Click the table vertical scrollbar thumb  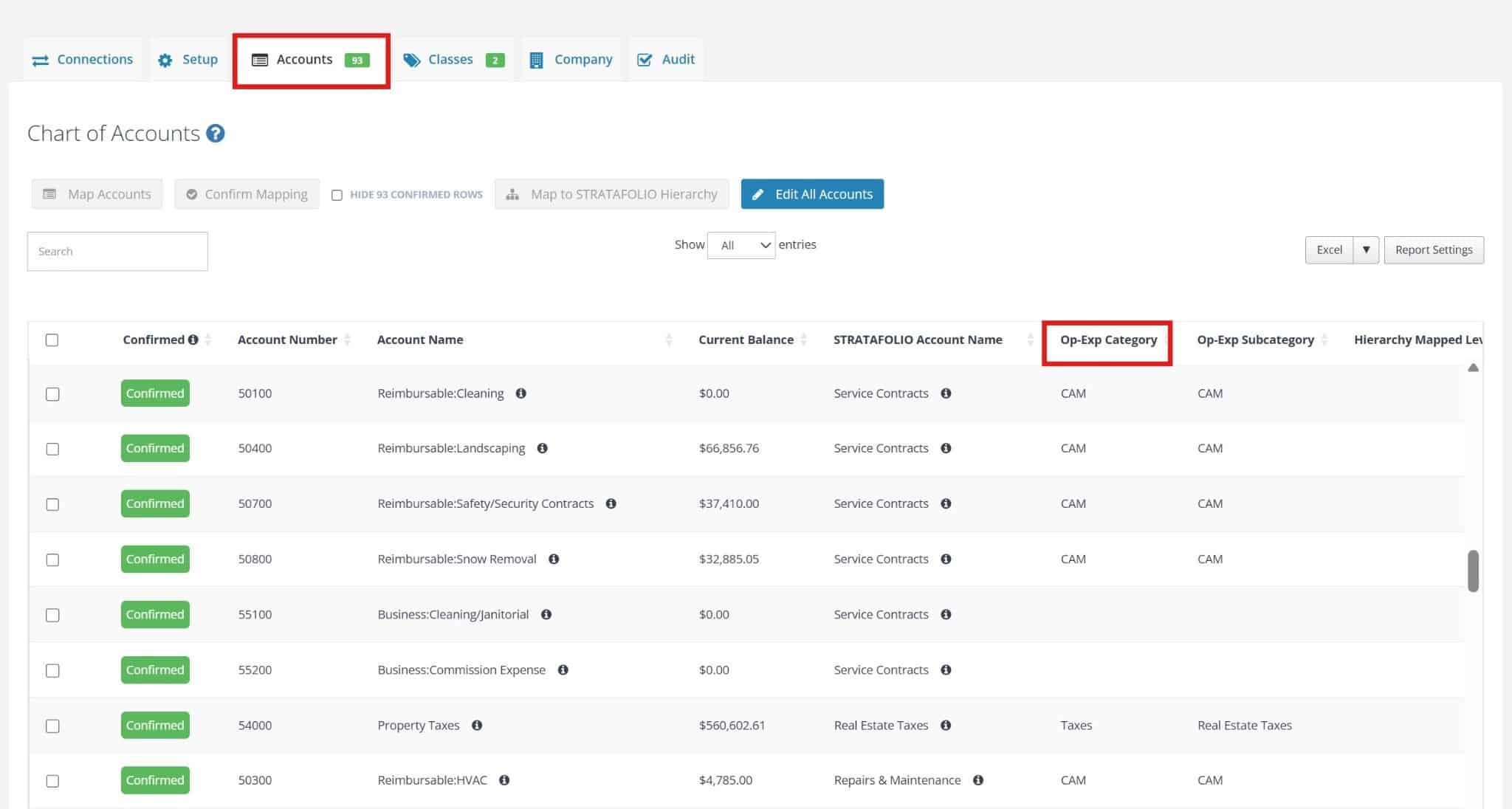(x=1473, y=571)
